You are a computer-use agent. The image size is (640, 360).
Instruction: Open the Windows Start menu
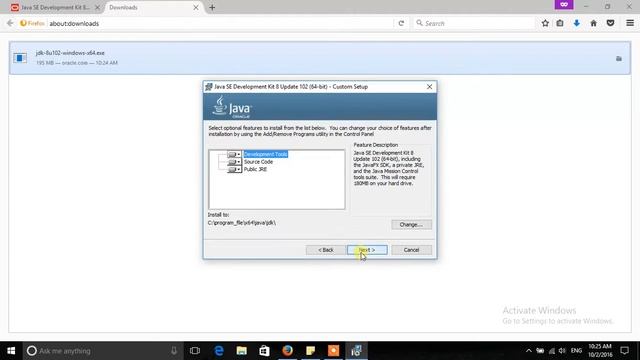[11, 351]
